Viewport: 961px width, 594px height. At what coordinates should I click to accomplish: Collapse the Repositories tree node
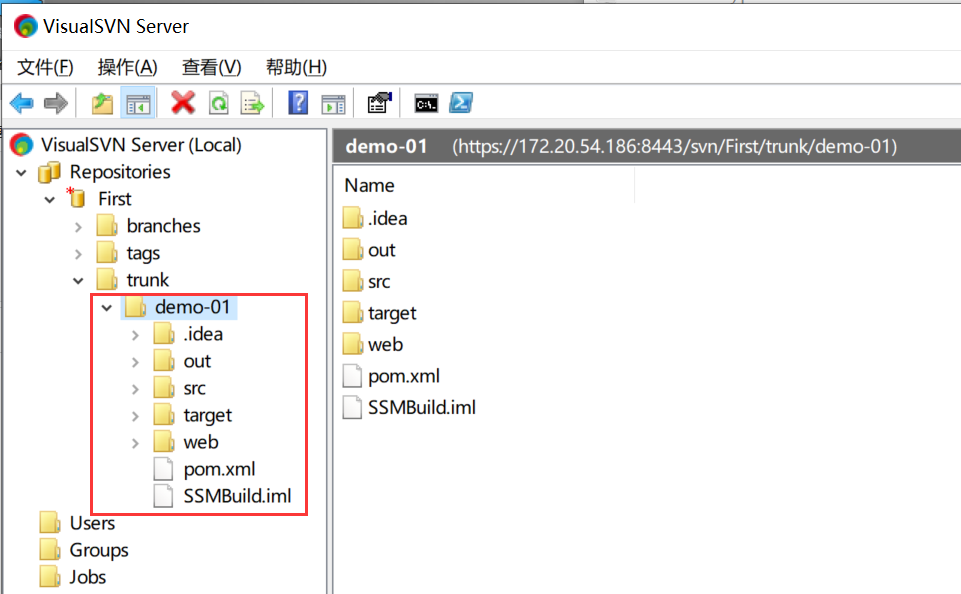pos(21,173)
